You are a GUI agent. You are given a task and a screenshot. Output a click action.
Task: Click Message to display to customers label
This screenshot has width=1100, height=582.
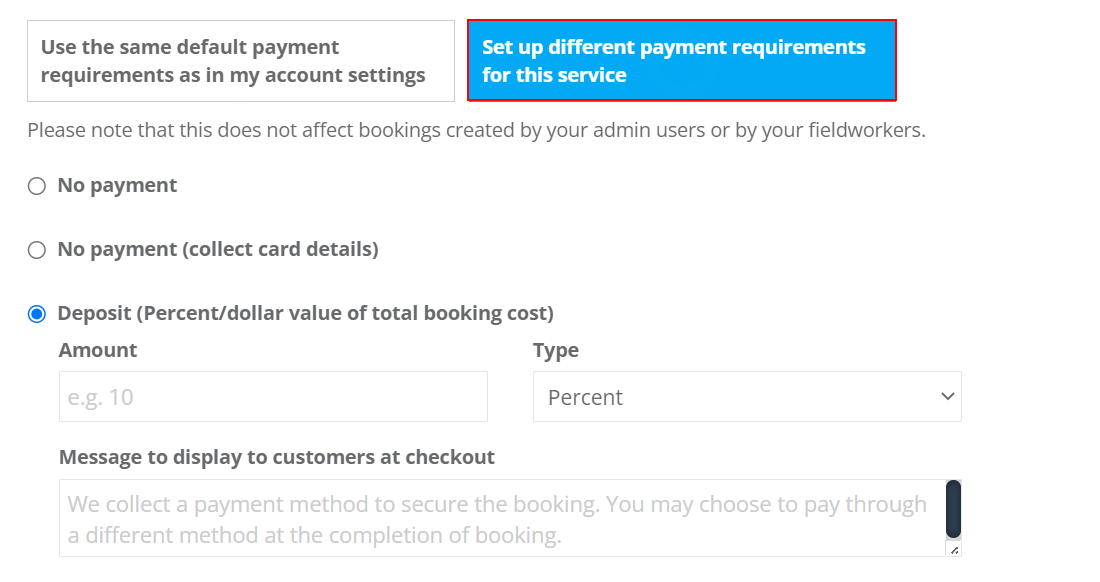tap(276, 457)
